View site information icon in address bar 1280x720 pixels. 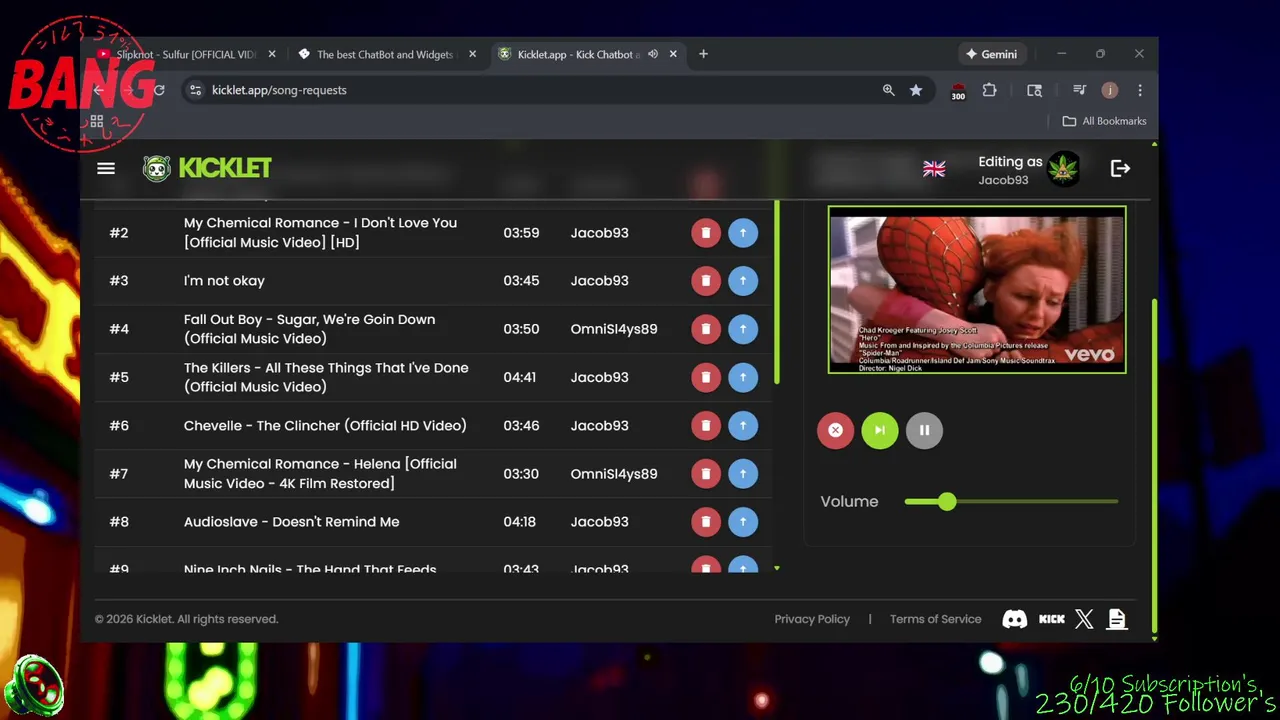click(x=196, y=90)
